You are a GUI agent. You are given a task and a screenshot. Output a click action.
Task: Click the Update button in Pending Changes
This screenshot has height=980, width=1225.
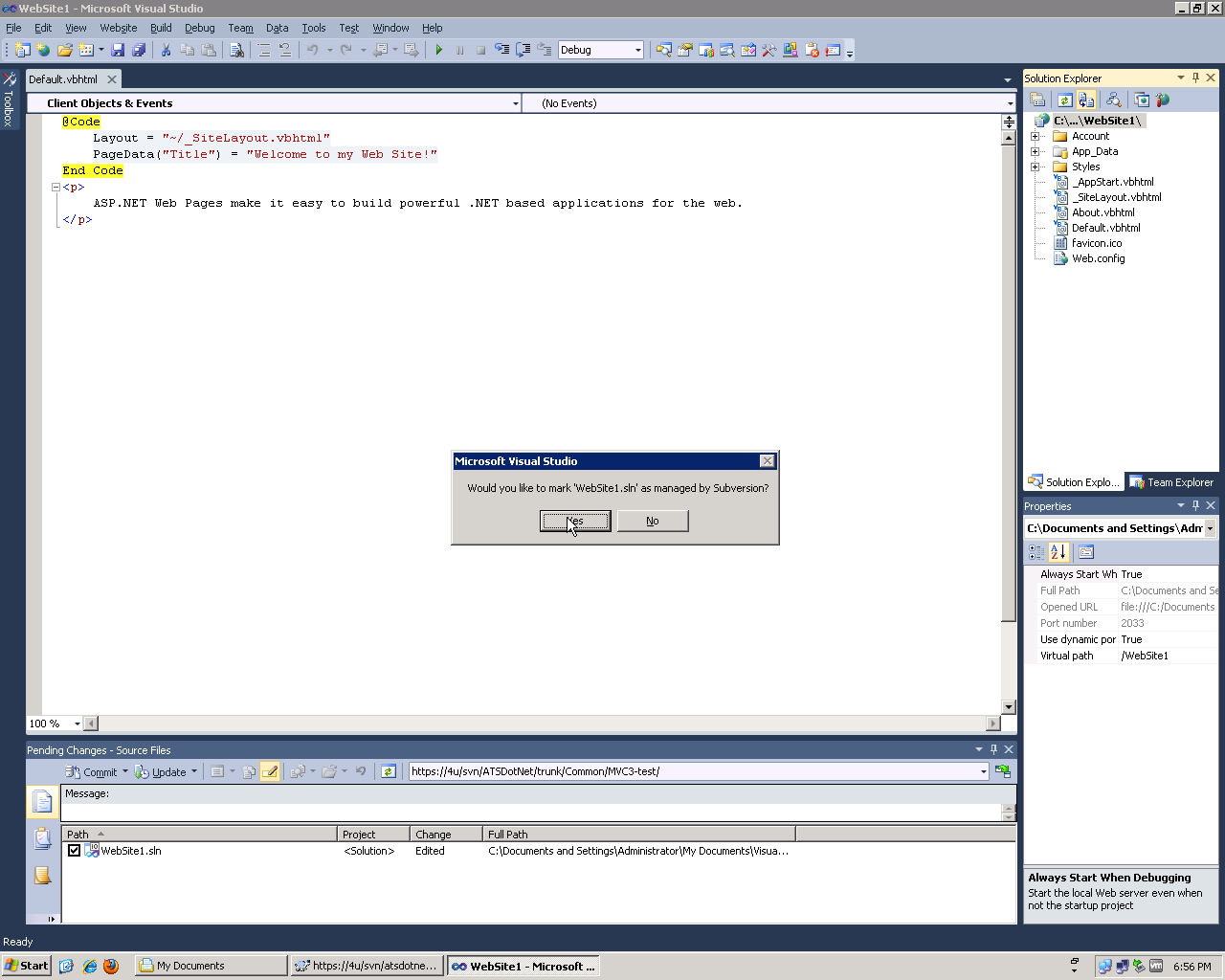click(x=161, y=771)
